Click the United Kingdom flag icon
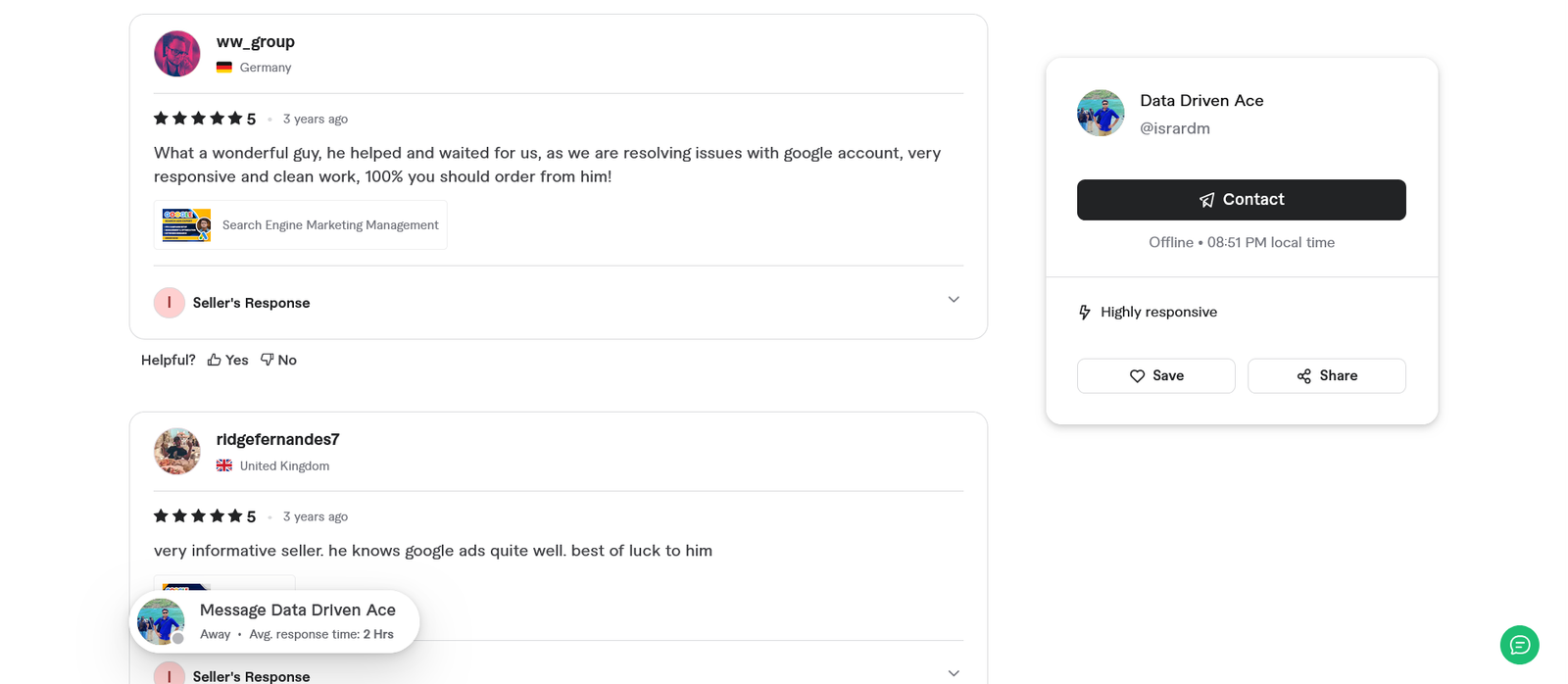Image resolution: width=1568 pixels, height=684 pixels. (x=223, y=465)
